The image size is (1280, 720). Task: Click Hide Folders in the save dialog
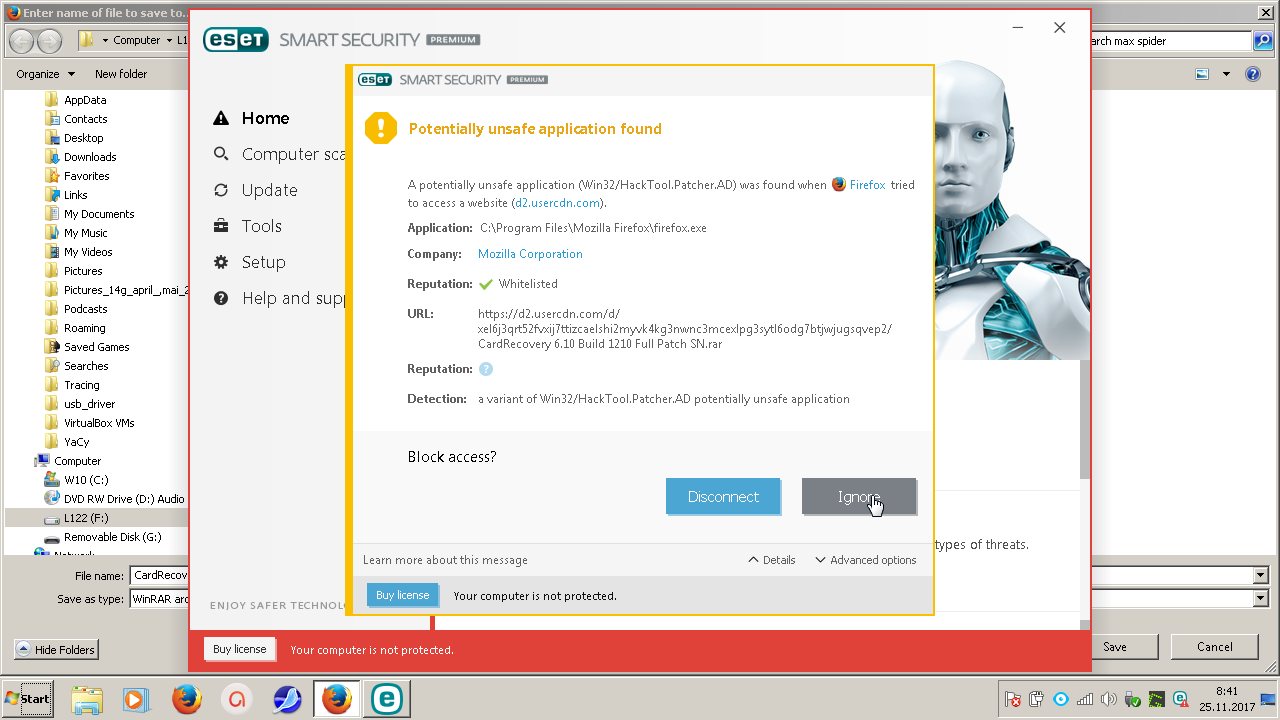[x=55, y=649]
